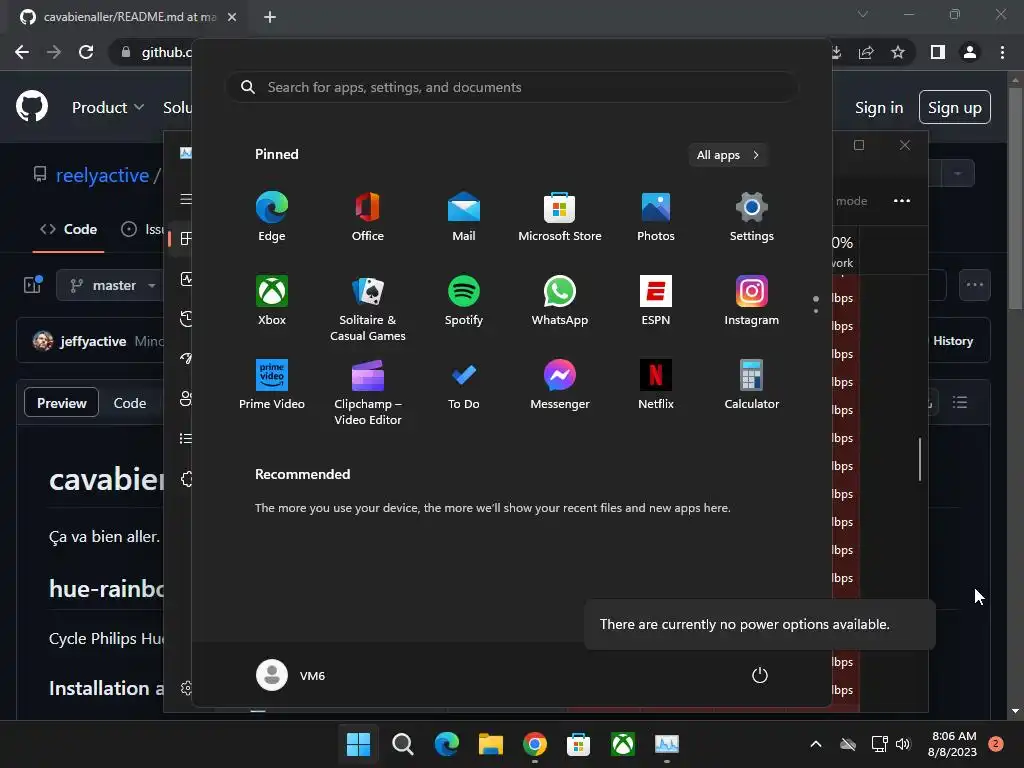Click the Windows Start button on taskbar
This screenshot has height=768, width=1024.
pos(359,744)
